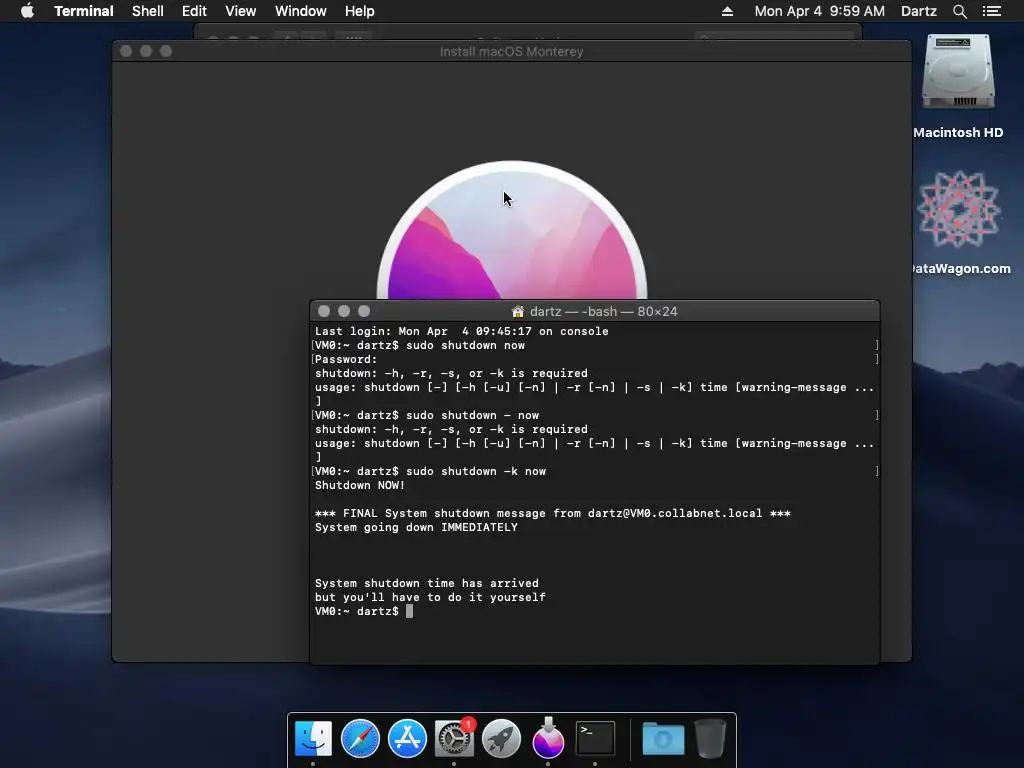This screenshot has height=768, width=1024.
Task: Open the Trash in the Dock
Action: (x=711, y=739)
